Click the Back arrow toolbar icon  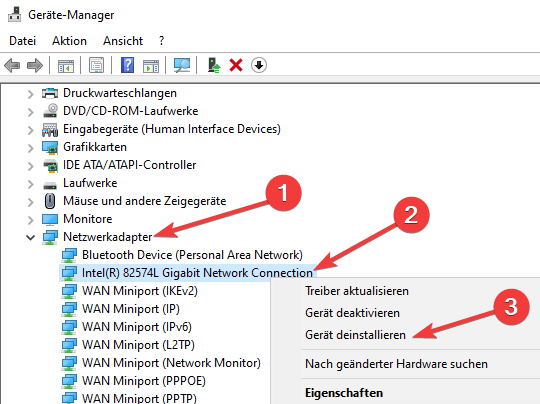coord(12,65)
